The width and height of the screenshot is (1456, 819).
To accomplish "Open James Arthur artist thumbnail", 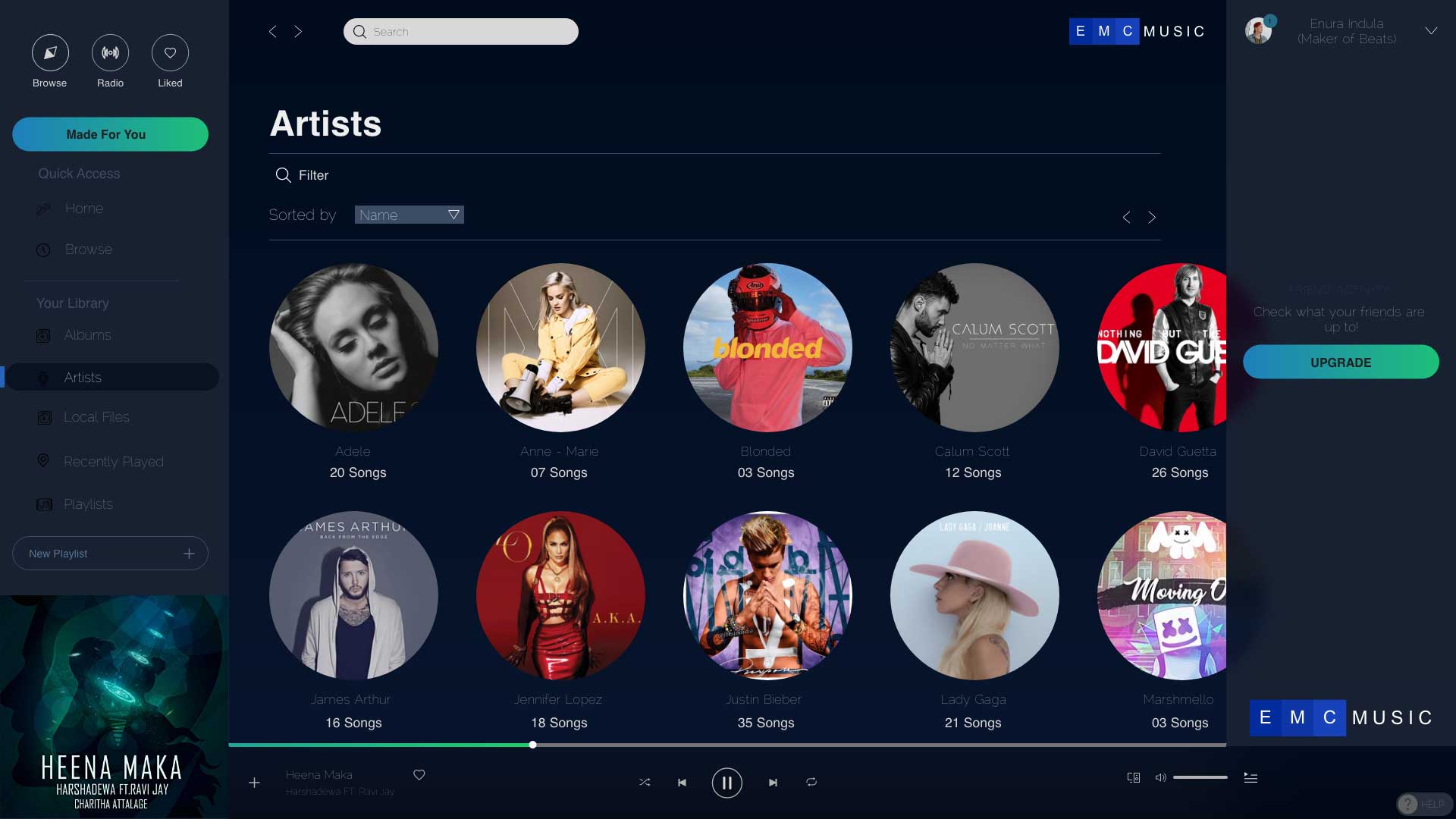I will pos(353,595).
